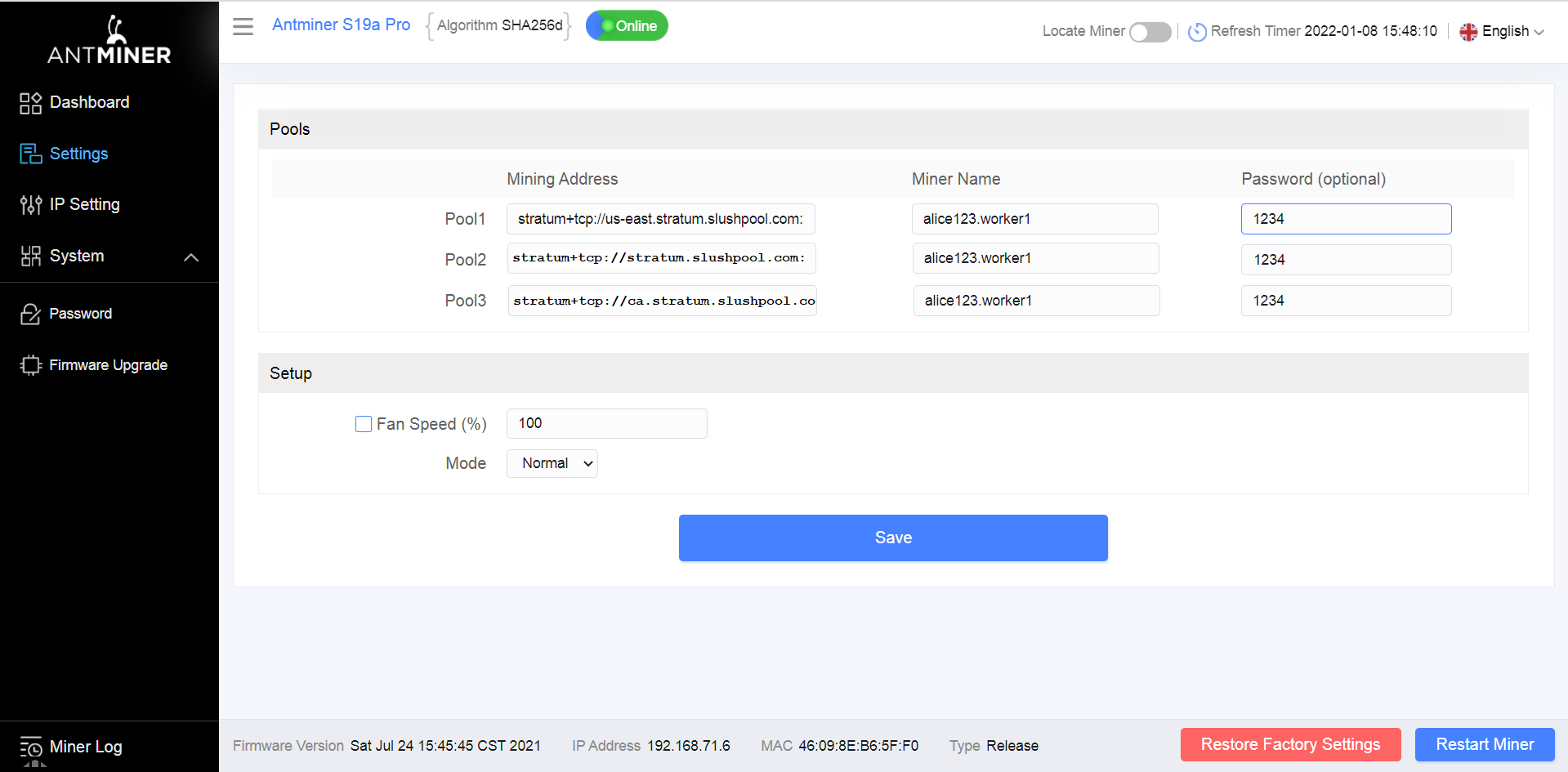Toggle the Locate Miner switch
Screen dimensions: 1568x772
coord(1150,32)
